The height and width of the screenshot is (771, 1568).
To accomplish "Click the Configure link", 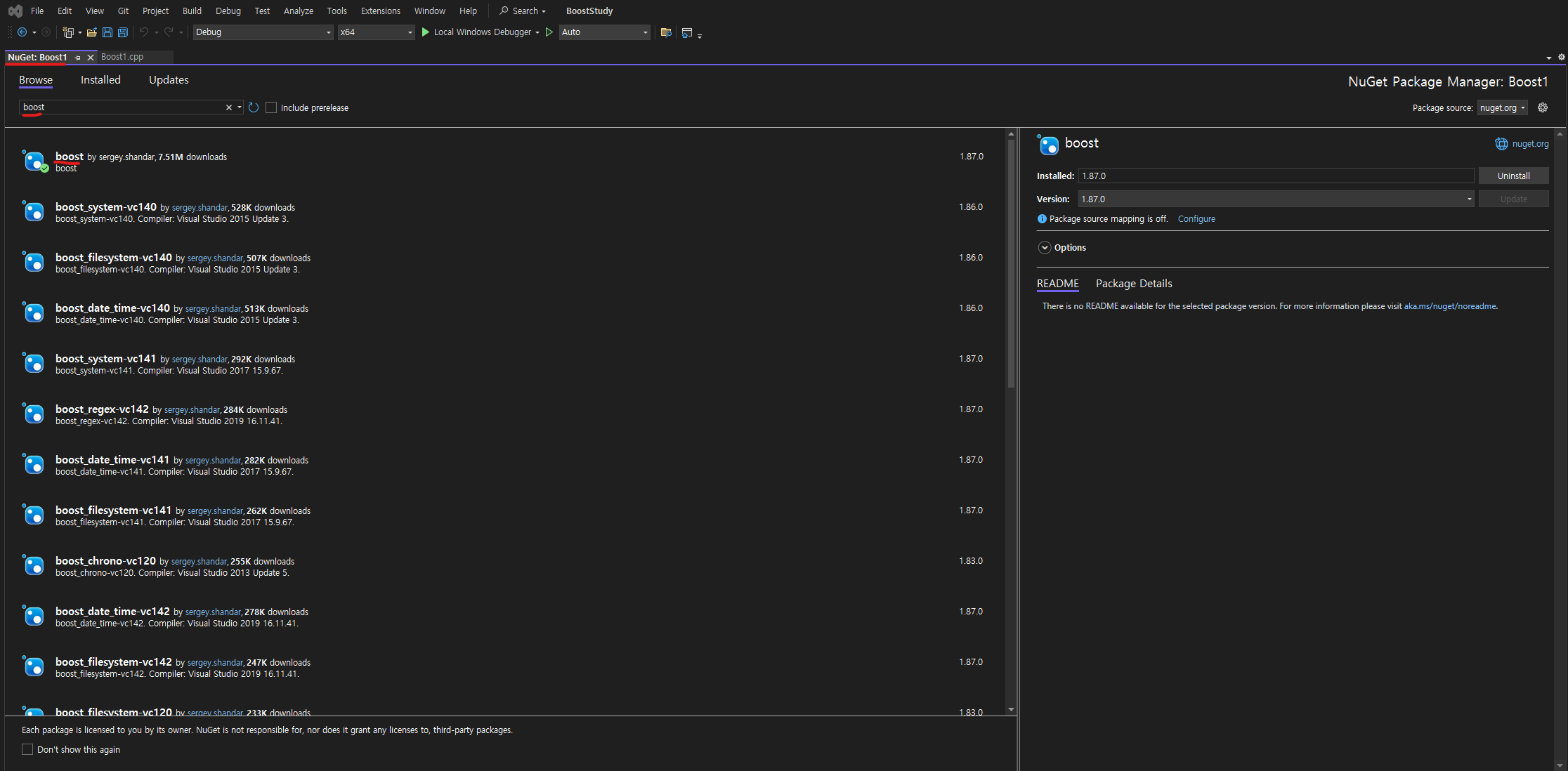I will (x=1196, y=219).
